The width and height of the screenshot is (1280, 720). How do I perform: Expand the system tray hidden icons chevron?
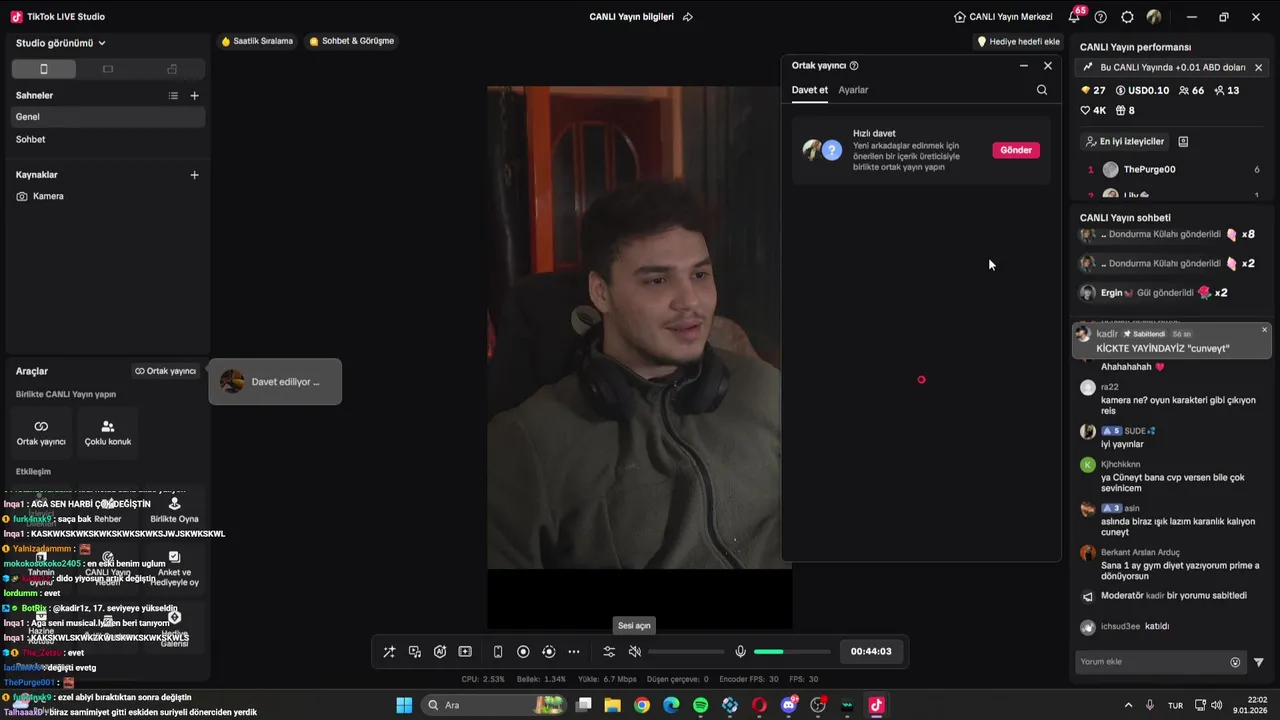coord(1128,705)
